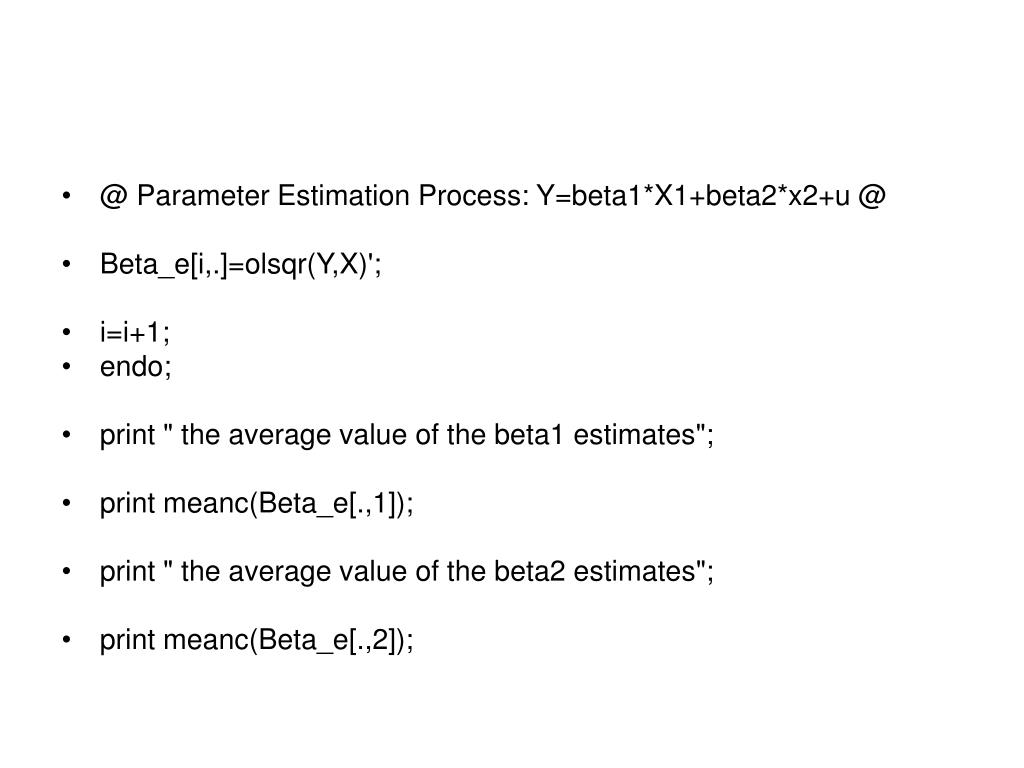Screen dimensions: 1024x768
Task: Click the Y=beta1*X1+beta2*x2+u equation text
Action: click(693, 196)
